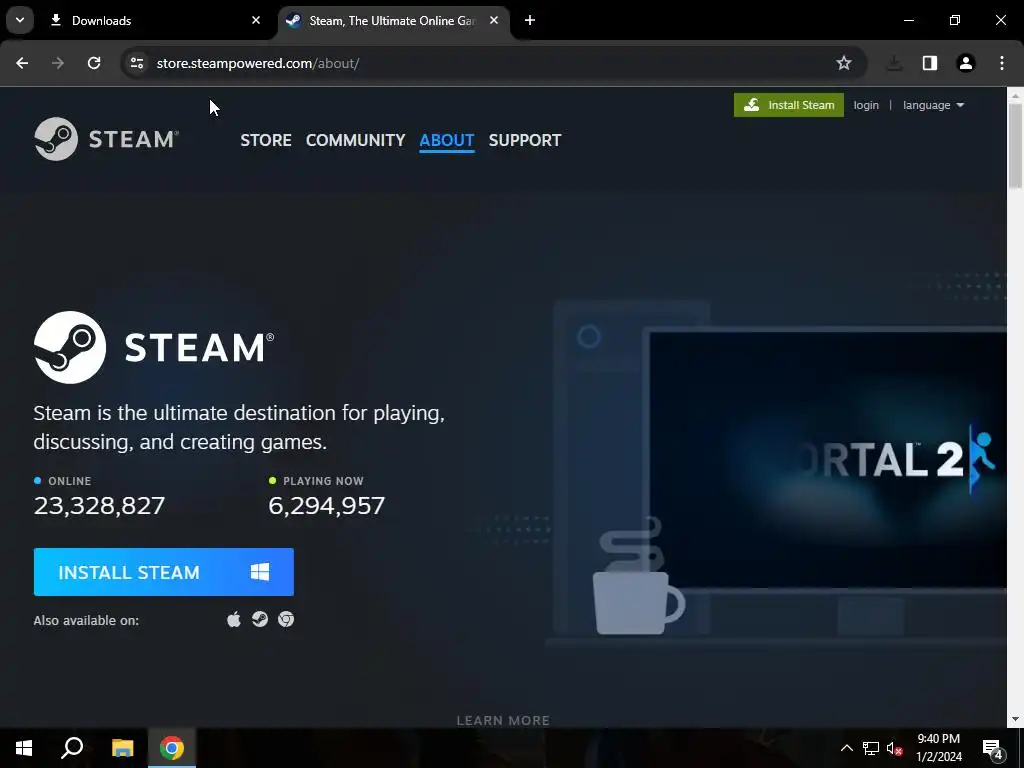Viewport: 1024px width, 768px height.
Task: Close the Downloads tab
Action: pyautogui.click(x=256, y=20)
